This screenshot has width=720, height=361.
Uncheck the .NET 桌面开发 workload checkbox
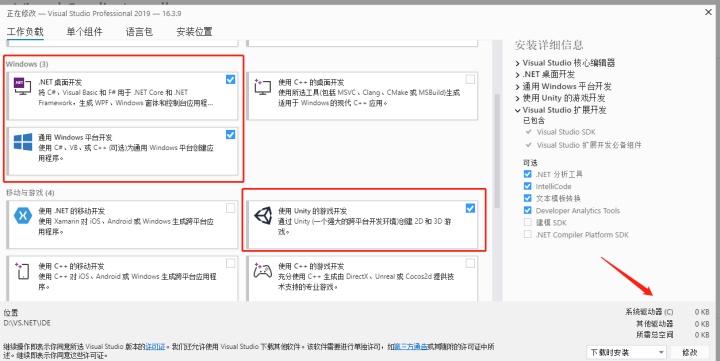pos(231,79)
